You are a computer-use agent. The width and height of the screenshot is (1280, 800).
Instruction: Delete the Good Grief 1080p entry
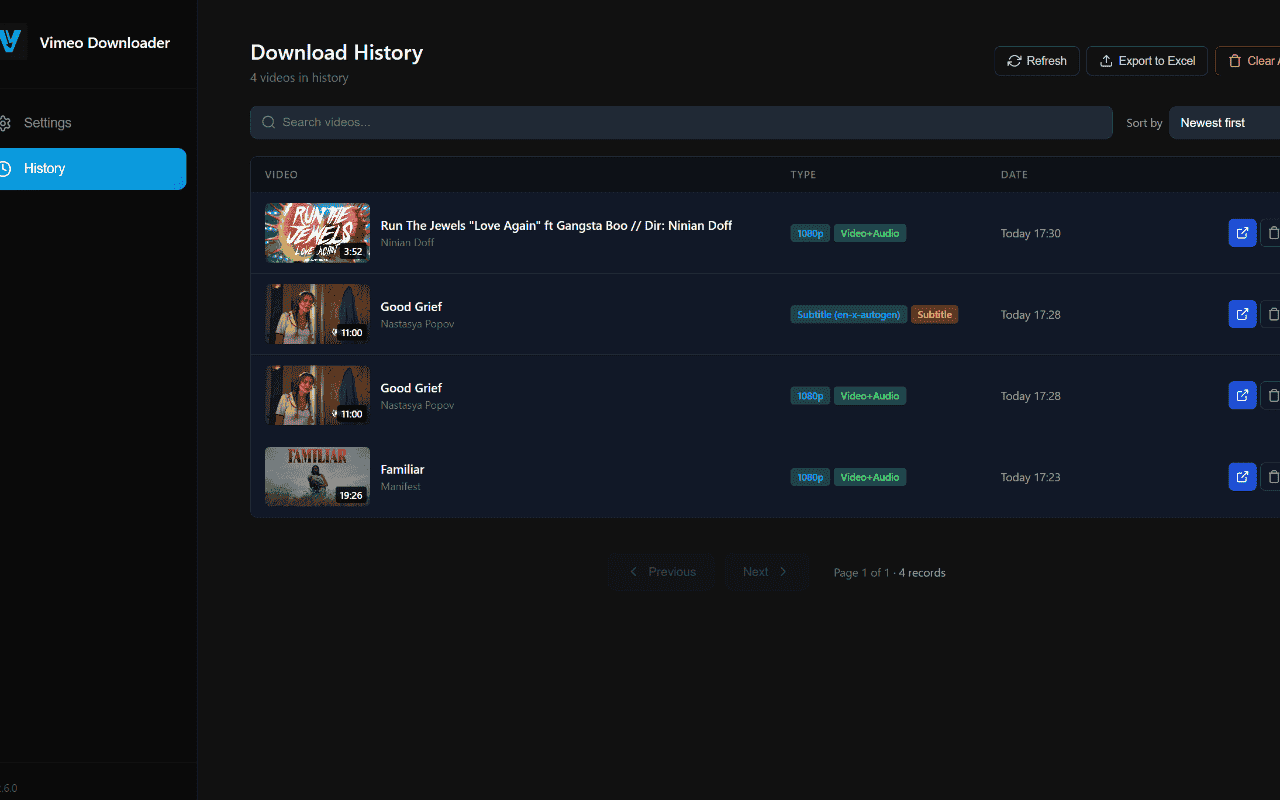[1272, 396]
